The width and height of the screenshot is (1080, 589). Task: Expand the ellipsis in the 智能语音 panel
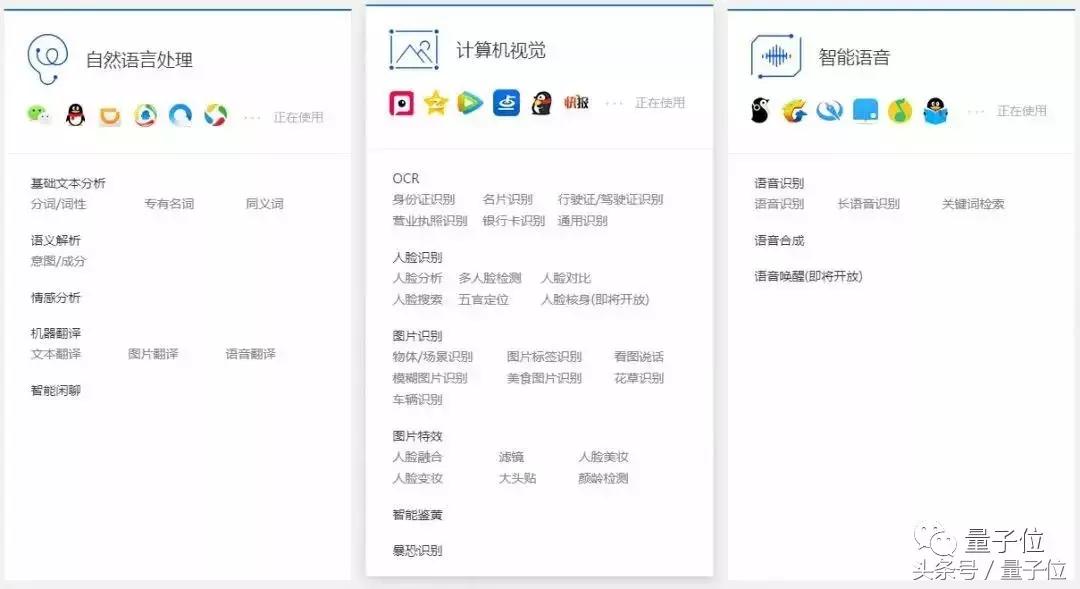976,110
